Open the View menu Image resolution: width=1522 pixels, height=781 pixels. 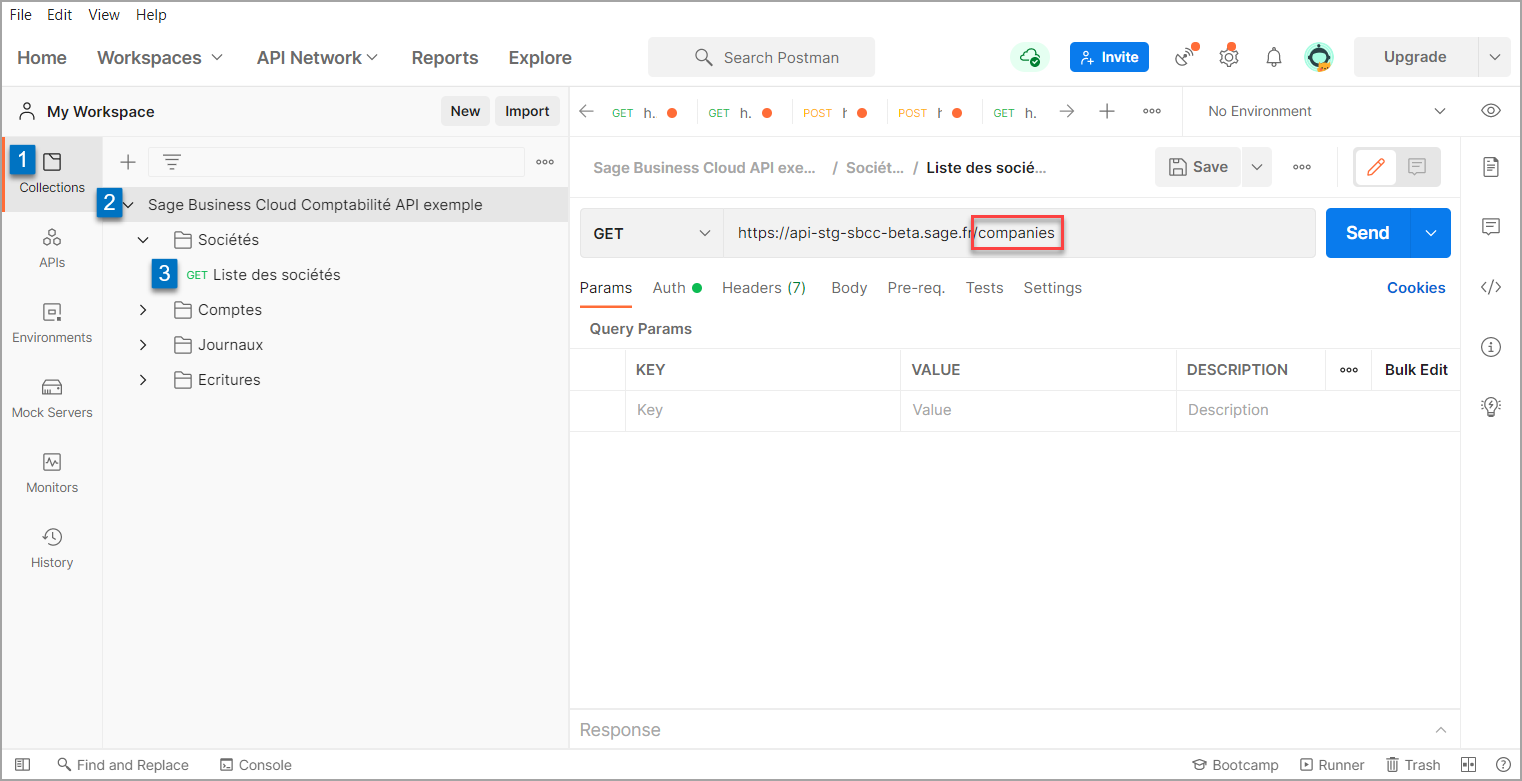pos(104,15)
